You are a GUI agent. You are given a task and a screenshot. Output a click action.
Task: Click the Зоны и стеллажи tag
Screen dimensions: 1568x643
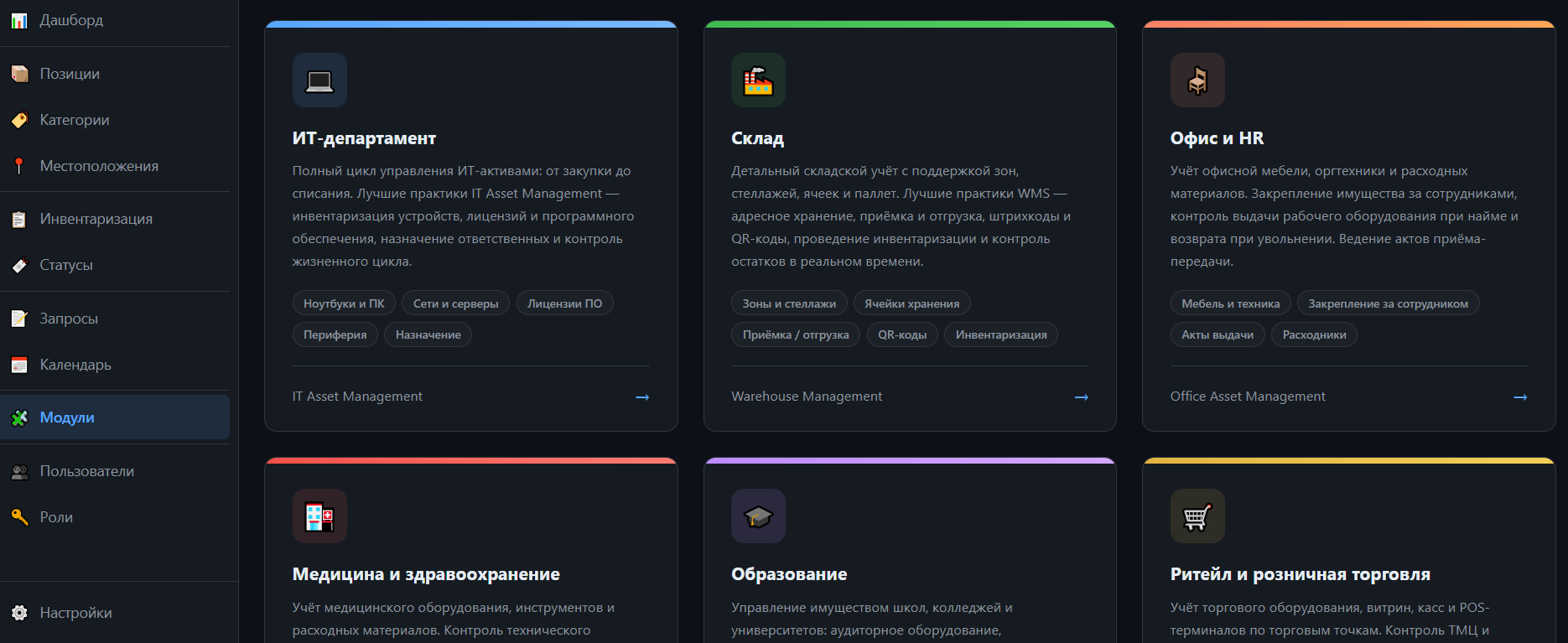click(x=789, y=303)
